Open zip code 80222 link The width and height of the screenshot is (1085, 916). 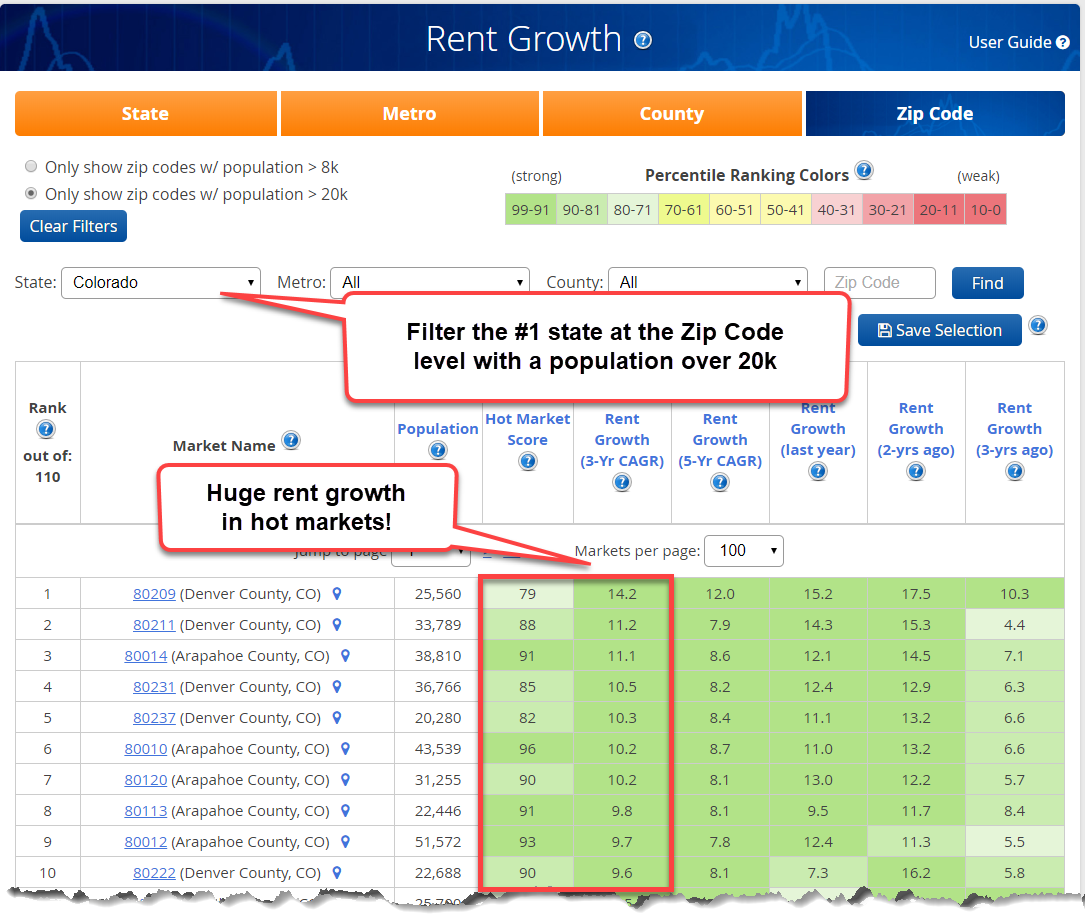click(154, 872)
